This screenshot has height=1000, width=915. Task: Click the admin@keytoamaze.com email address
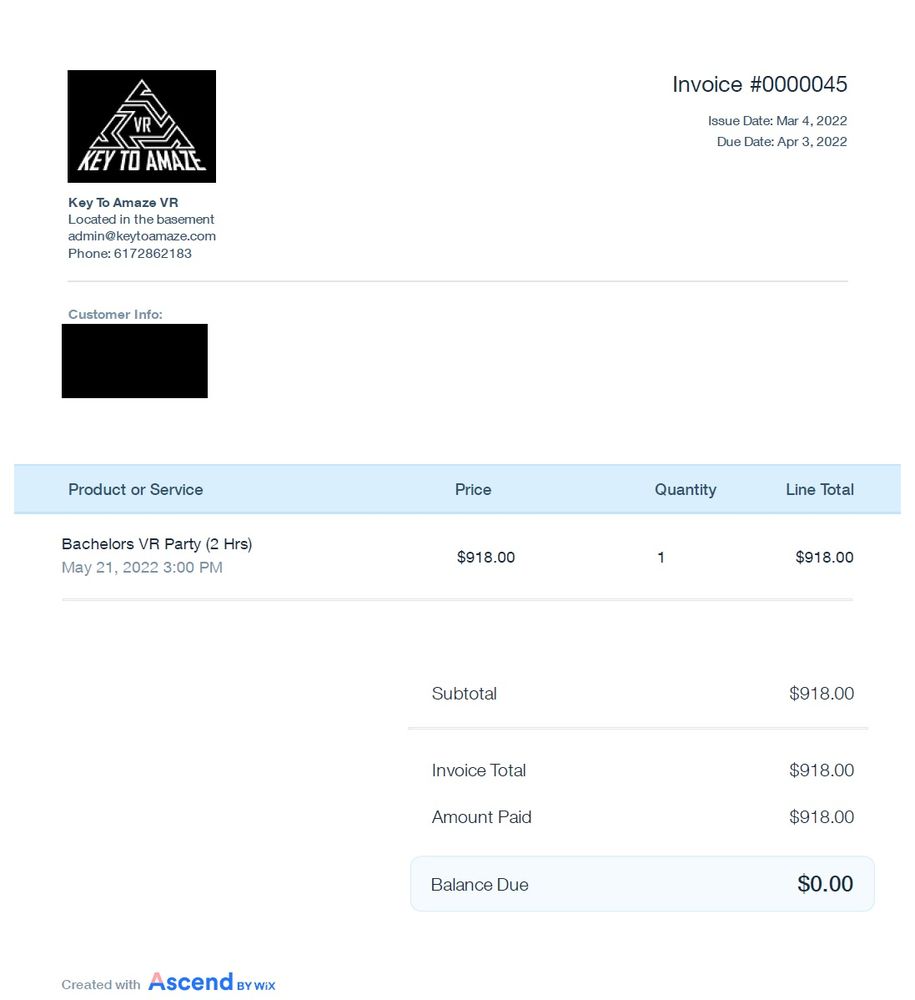tap(142, 236)
